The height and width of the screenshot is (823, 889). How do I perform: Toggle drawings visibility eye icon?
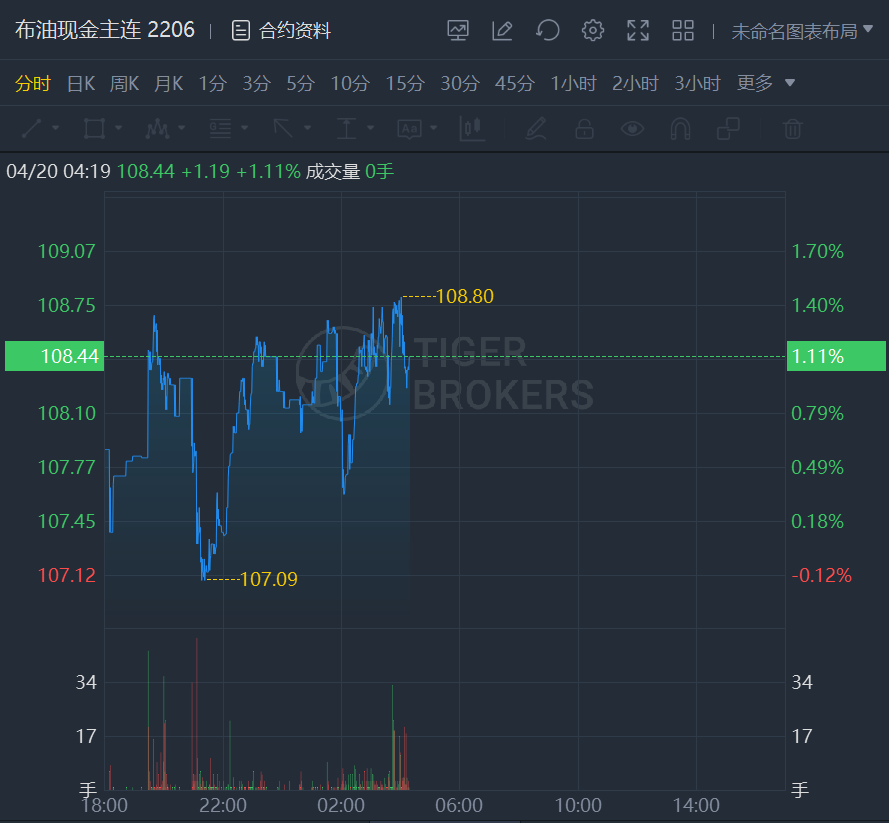[632, 128]
